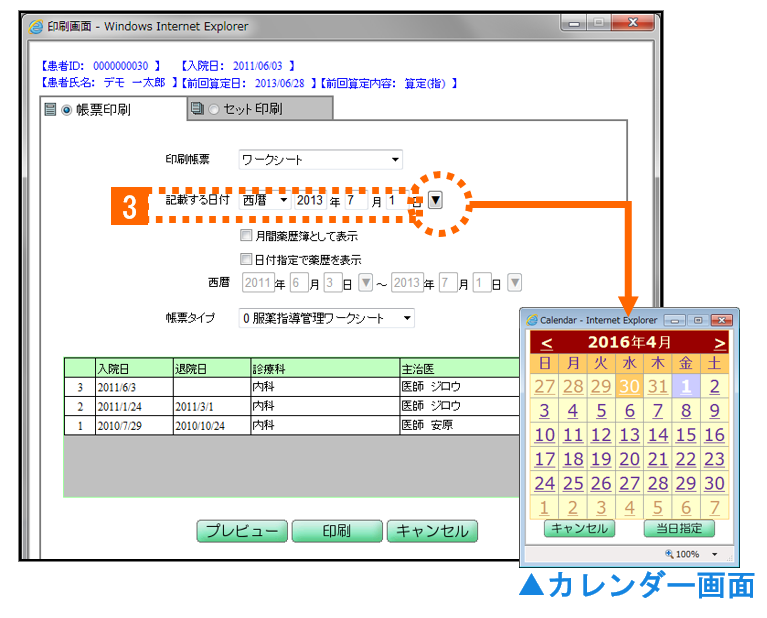Enable 月間薬歴簿として表示 checkbox
This screenshot has width=767, height=618.
[x=246, y=237]
